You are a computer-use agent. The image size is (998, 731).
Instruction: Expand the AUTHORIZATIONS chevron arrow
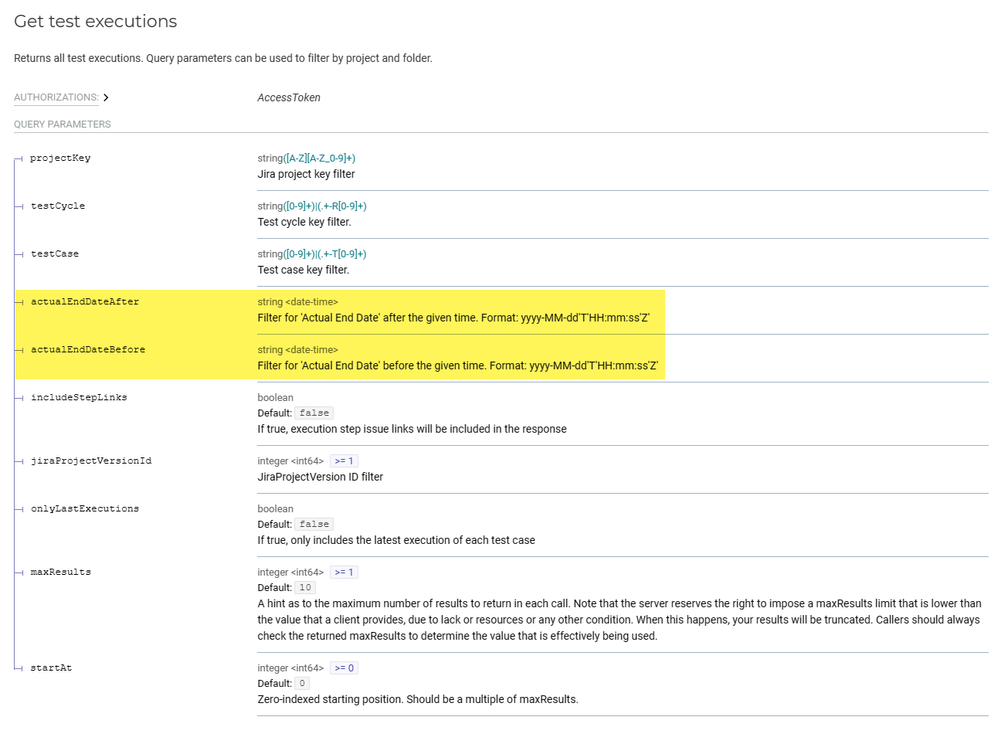tap(106, 98)
